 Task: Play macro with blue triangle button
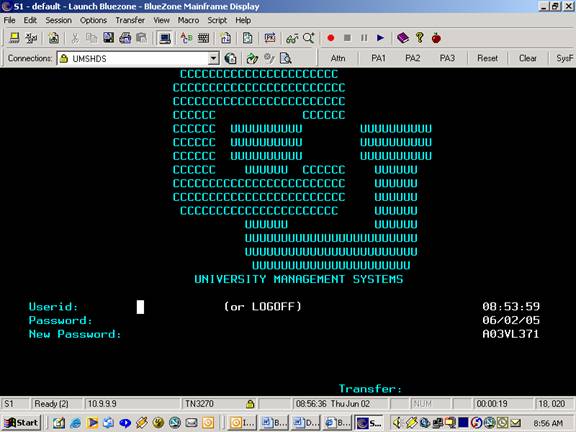(381, 38)
